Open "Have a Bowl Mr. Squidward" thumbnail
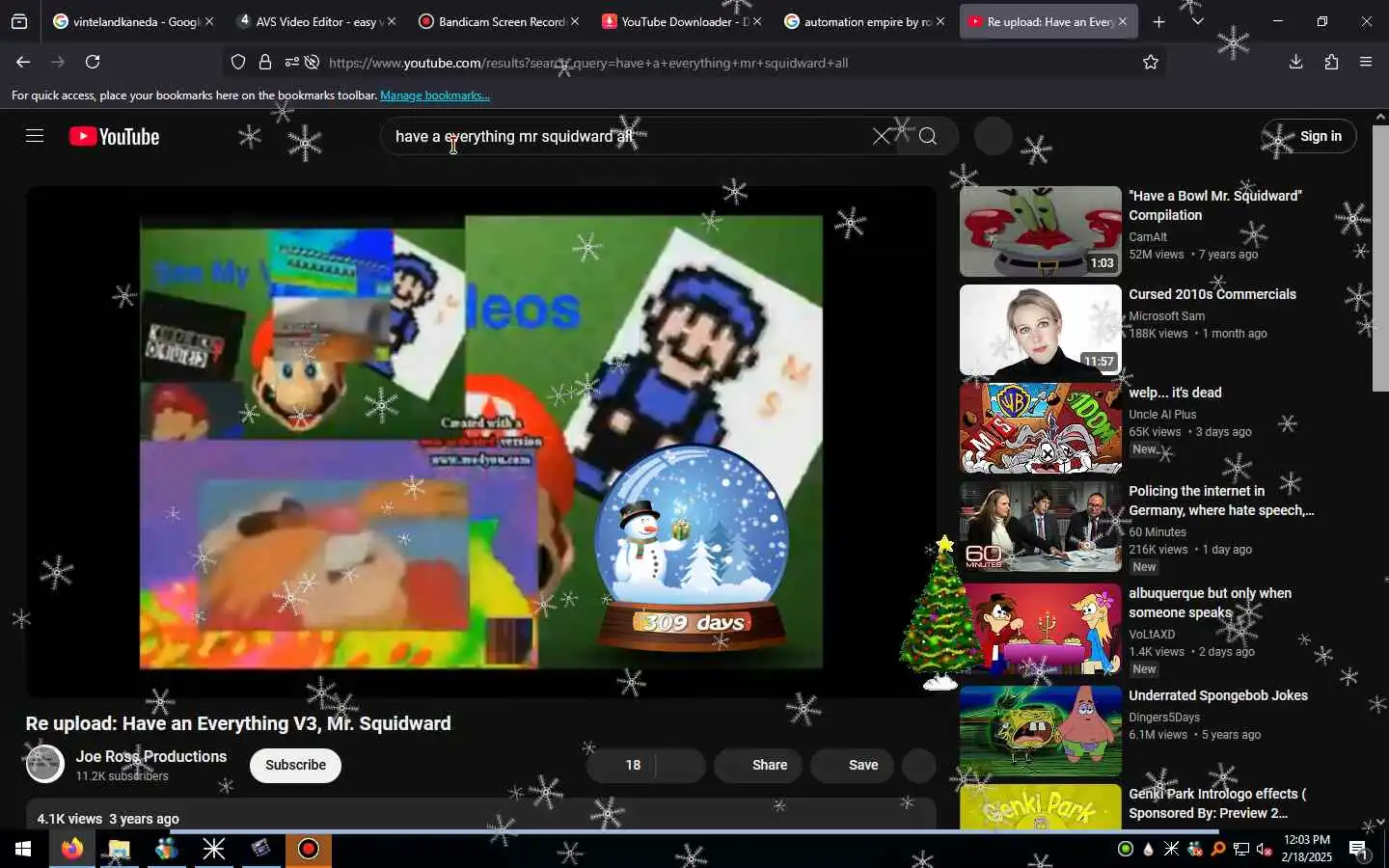This screenshot has width=1389, height=868. point(1041,231)
